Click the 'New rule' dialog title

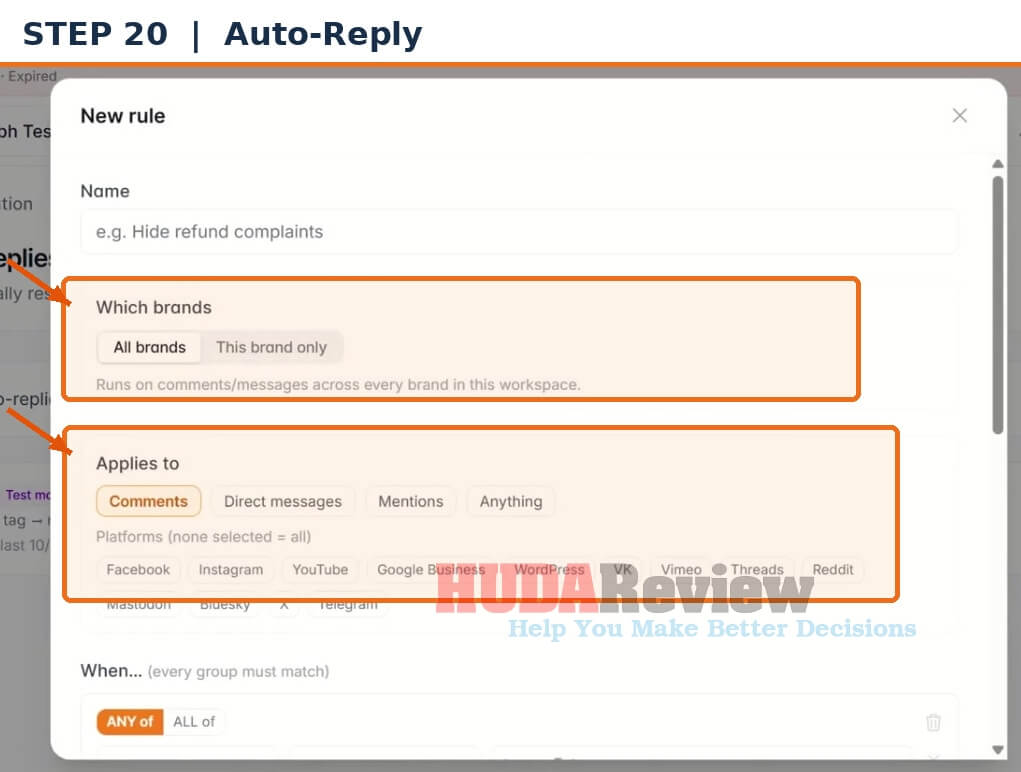click(122, 116)
